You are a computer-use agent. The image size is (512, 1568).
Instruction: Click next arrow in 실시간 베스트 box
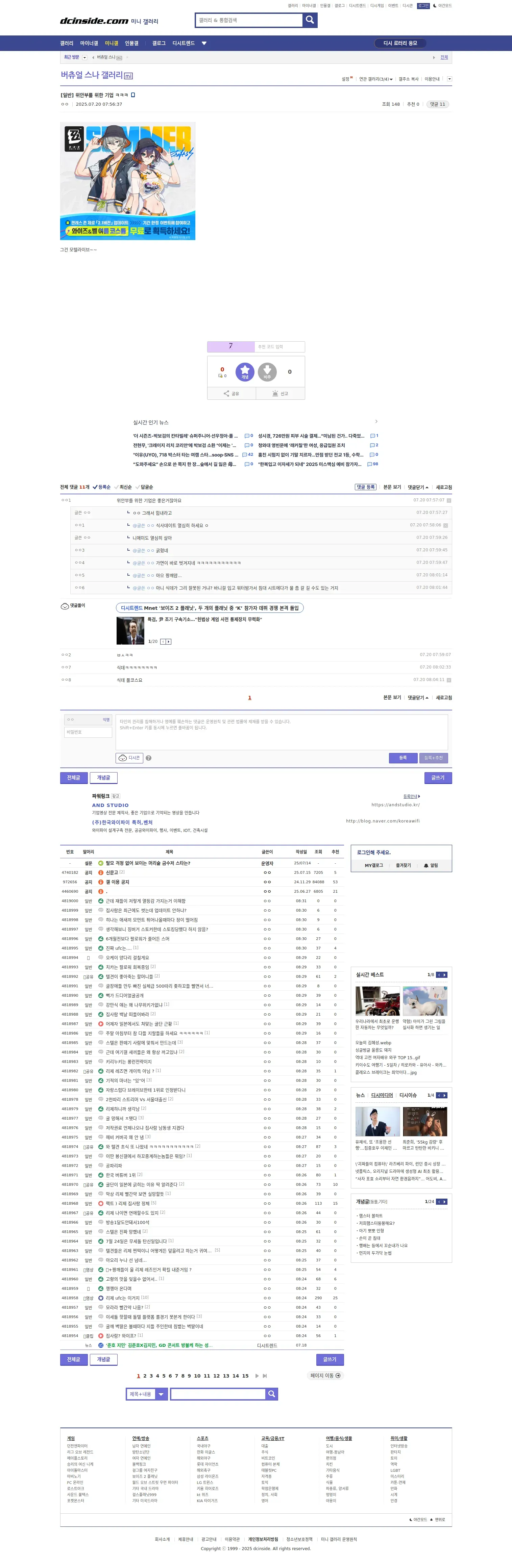[x=445, y=974]
